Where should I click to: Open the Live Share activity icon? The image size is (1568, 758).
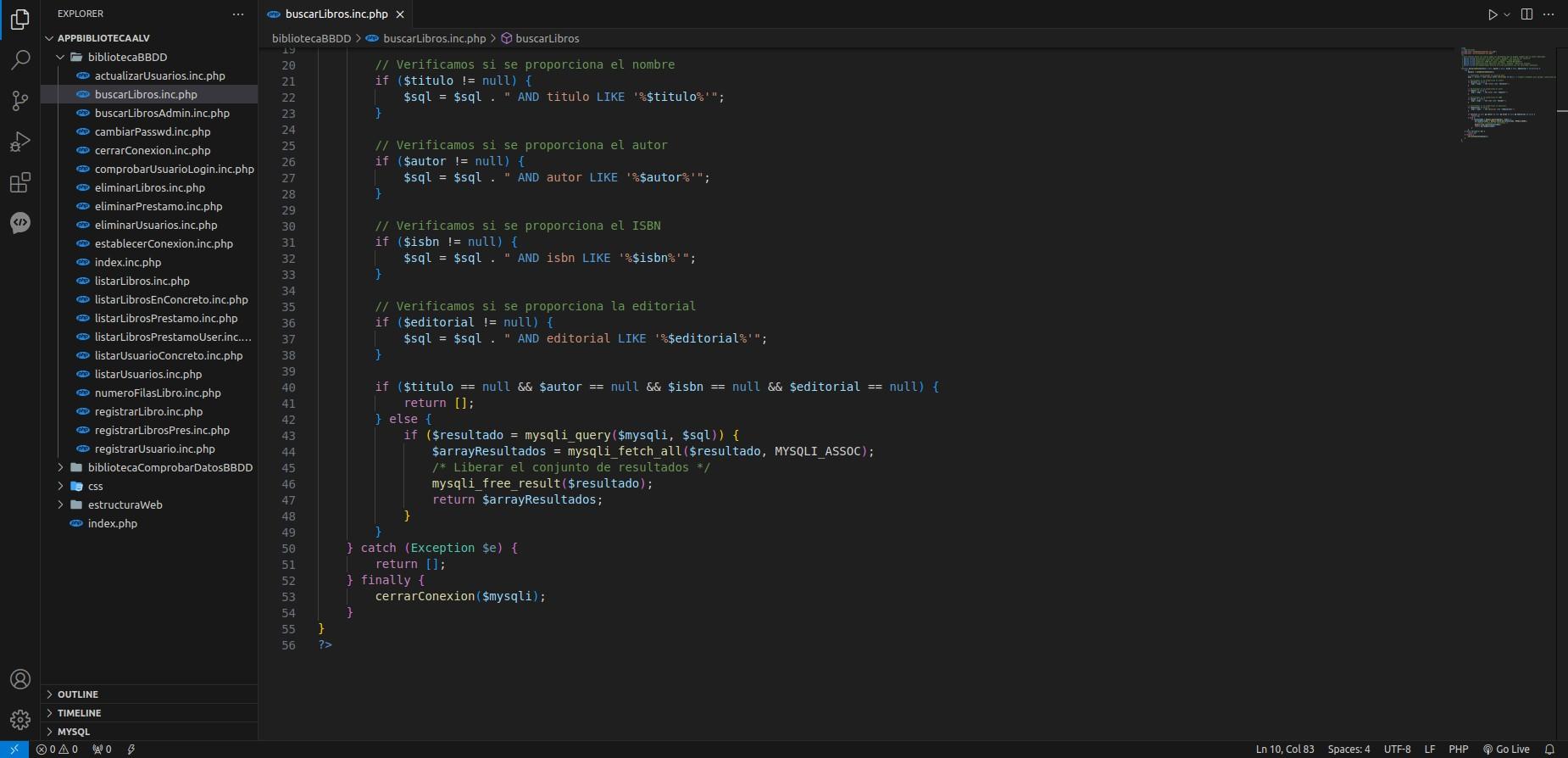pyautogui.click(x=20, y=223)
